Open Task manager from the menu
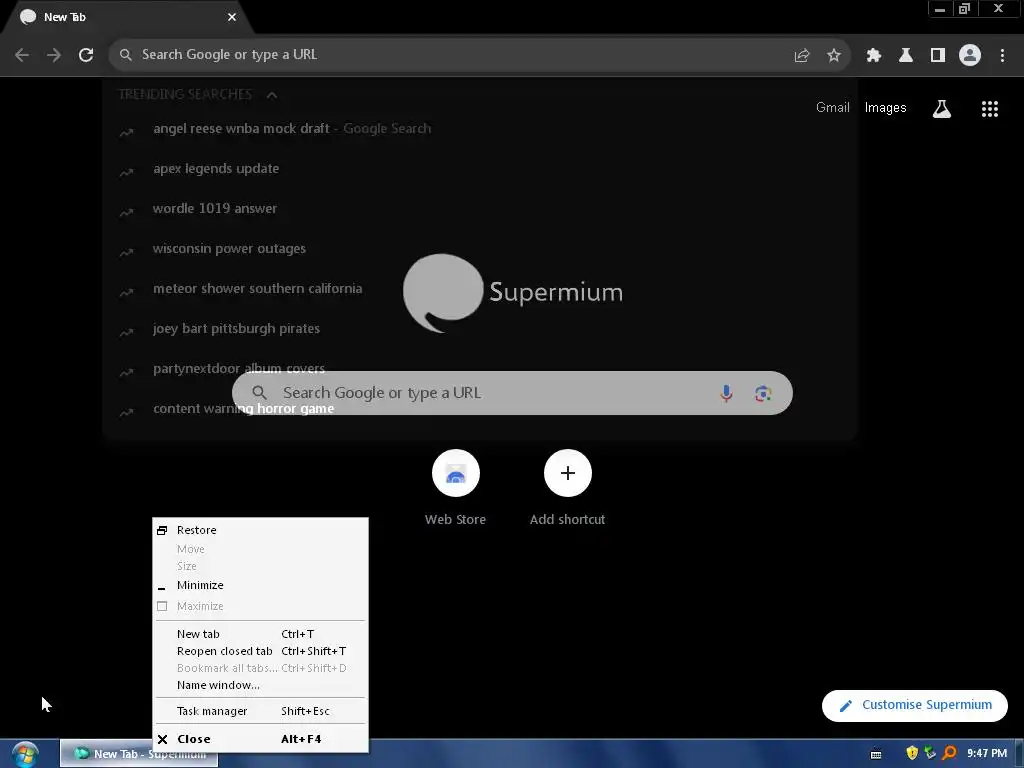The width and height of the screenshot is (1024, 768). [x=260, y=711]
